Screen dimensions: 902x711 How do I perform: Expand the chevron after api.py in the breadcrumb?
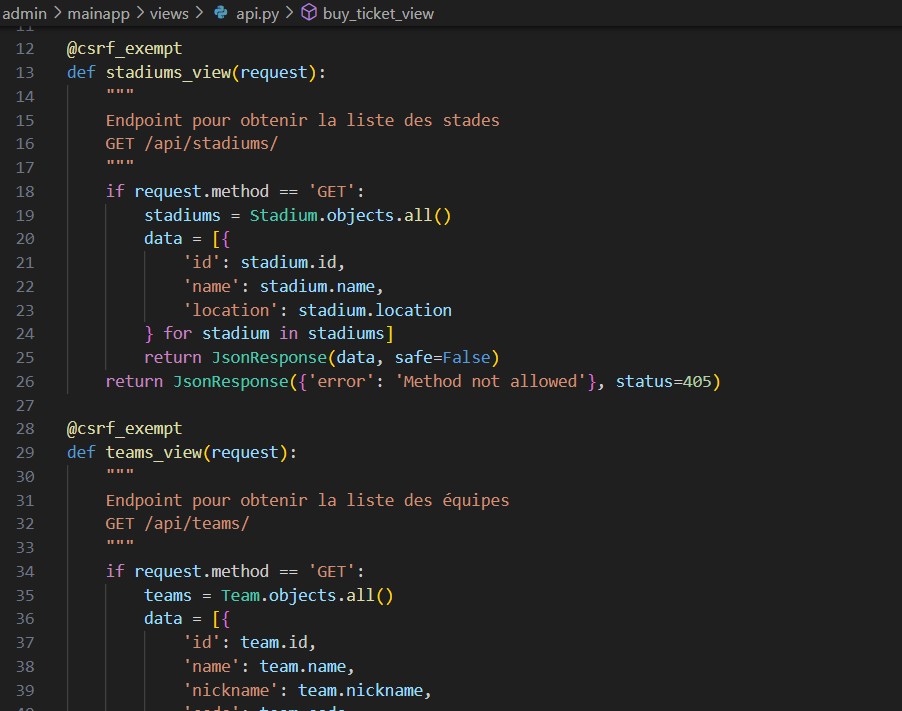[x=289, y=13]
